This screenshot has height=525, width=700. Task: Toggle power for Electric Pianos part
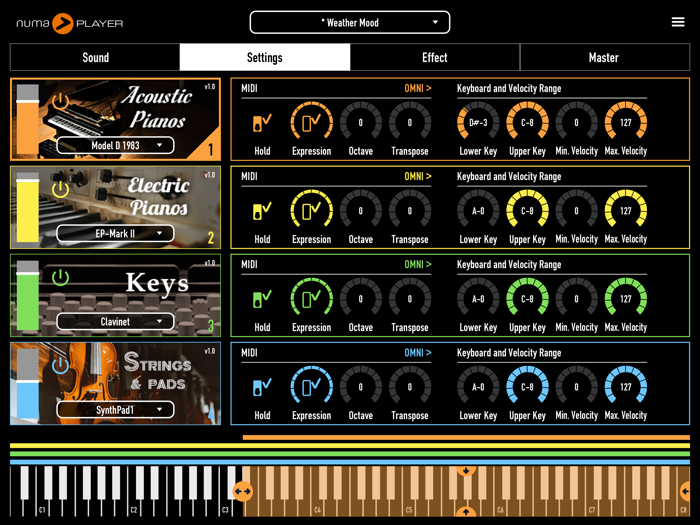point(60,189)
